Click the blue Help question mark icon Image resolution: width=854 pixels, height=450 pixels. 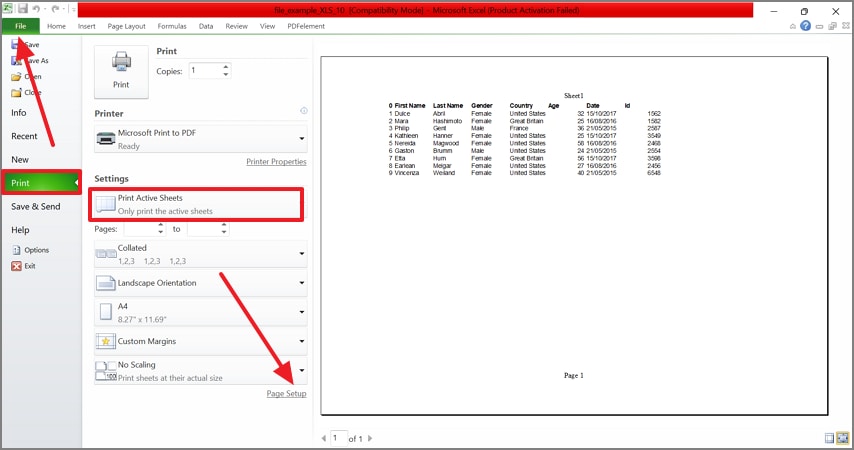806,26
